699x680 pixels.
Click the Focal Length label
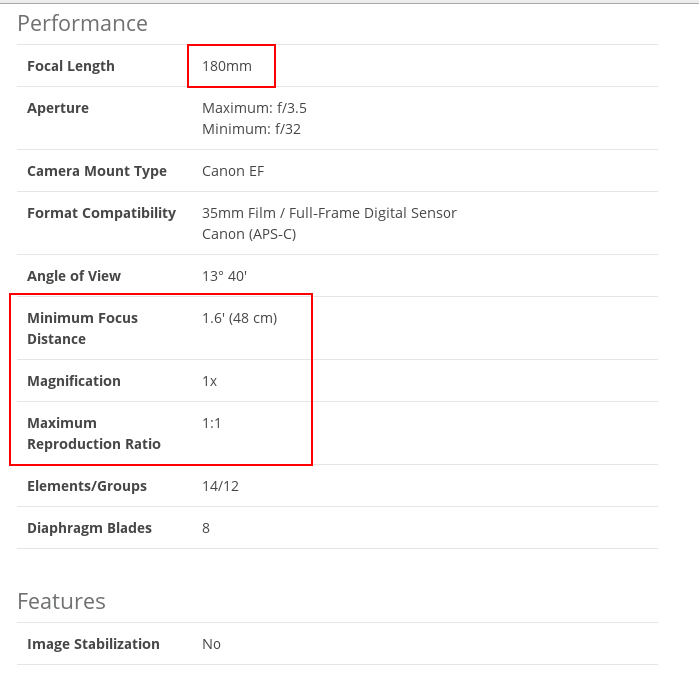pos(71,66)
